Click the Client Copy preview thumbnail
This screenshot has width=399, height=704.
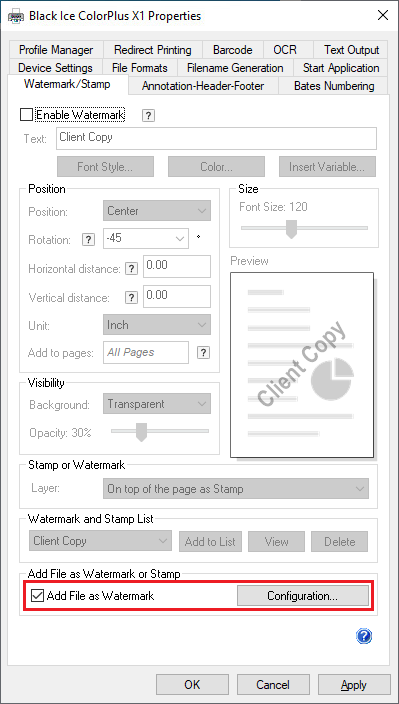pos(302,365)
